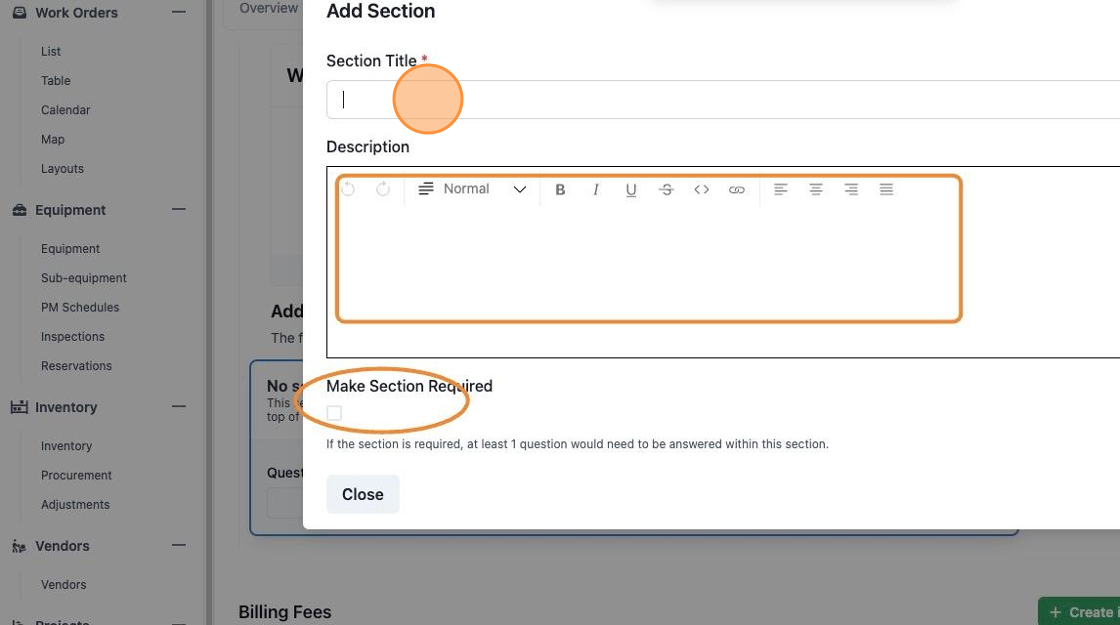
Task: Enable the Make Section Required checkbox
Action: 334,413
